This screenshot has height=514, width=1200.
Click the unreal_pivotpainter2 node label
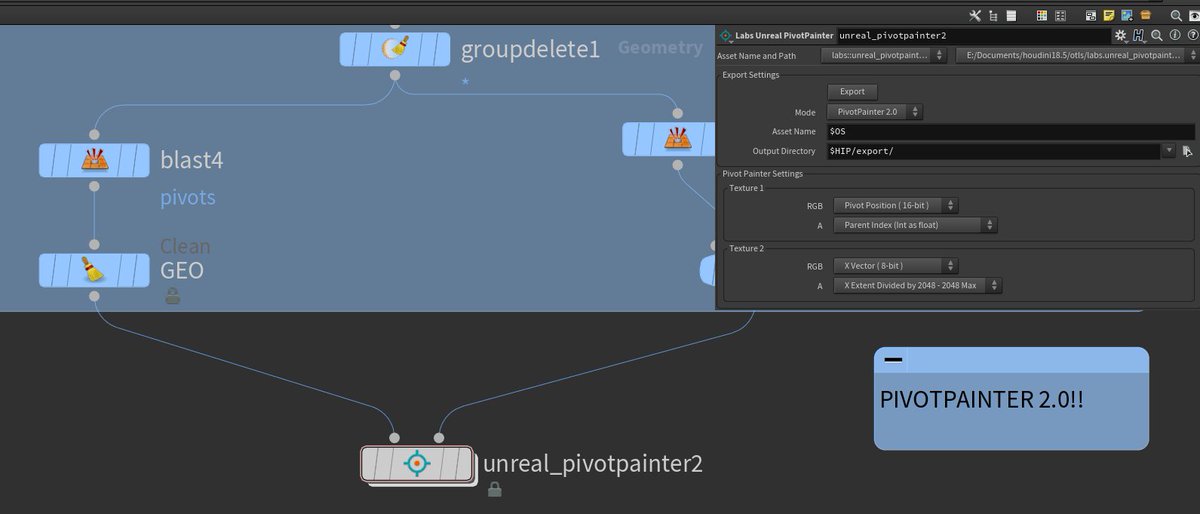[x=593, y=463]
